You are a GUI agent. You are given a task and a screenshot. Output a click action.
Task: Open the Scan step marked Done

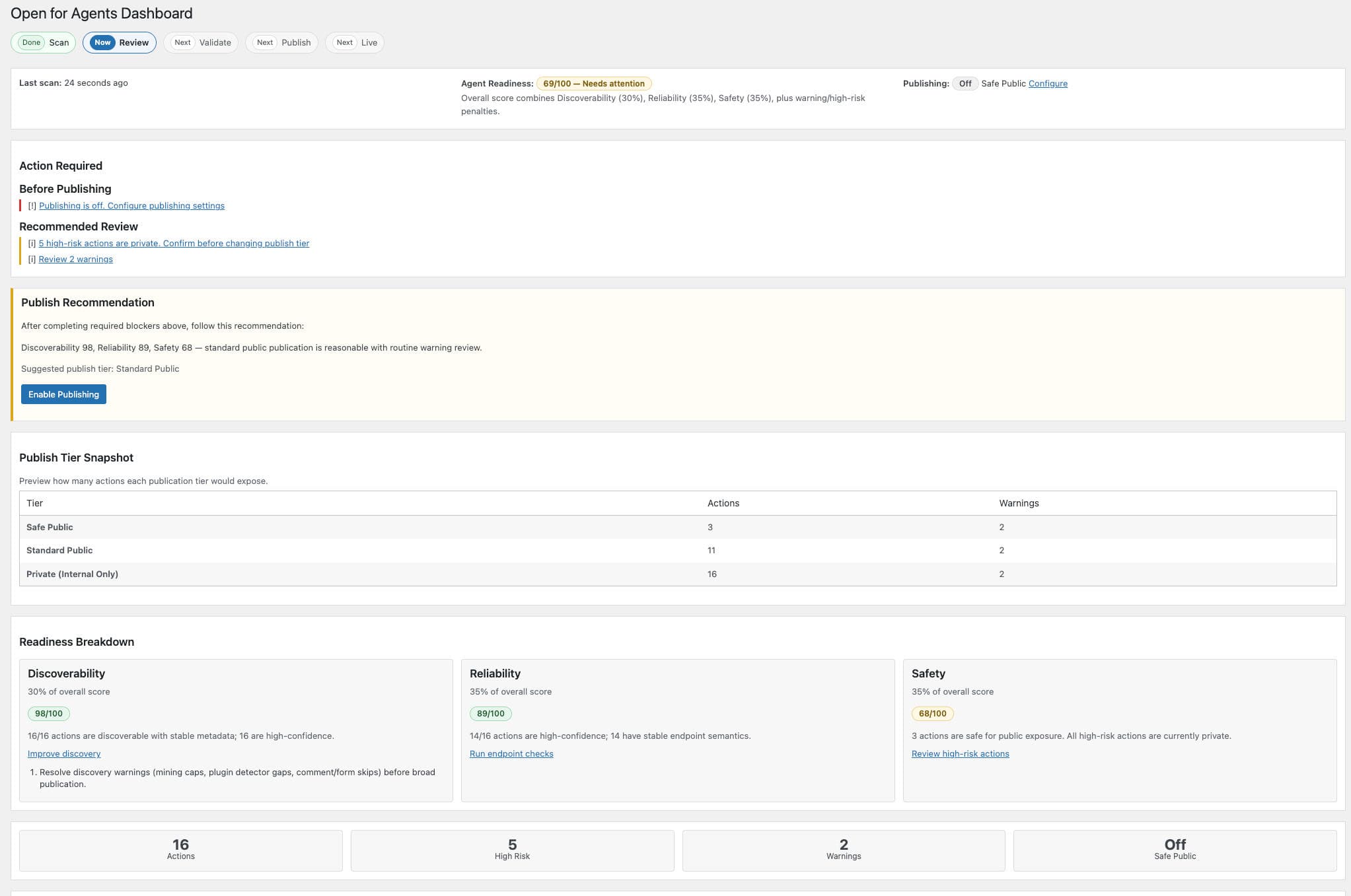[x=44, y=42]
